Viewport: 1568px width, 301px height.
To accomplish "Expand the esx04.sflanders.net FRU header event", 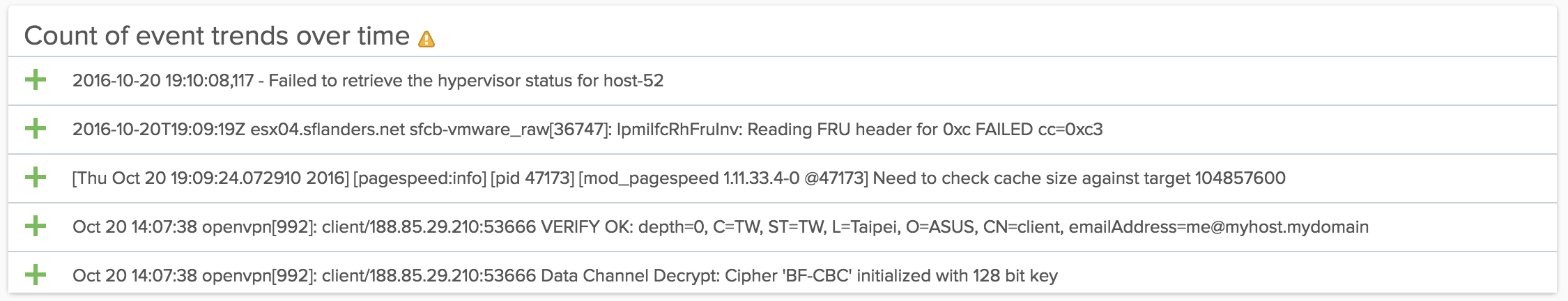I will point(36,129).
